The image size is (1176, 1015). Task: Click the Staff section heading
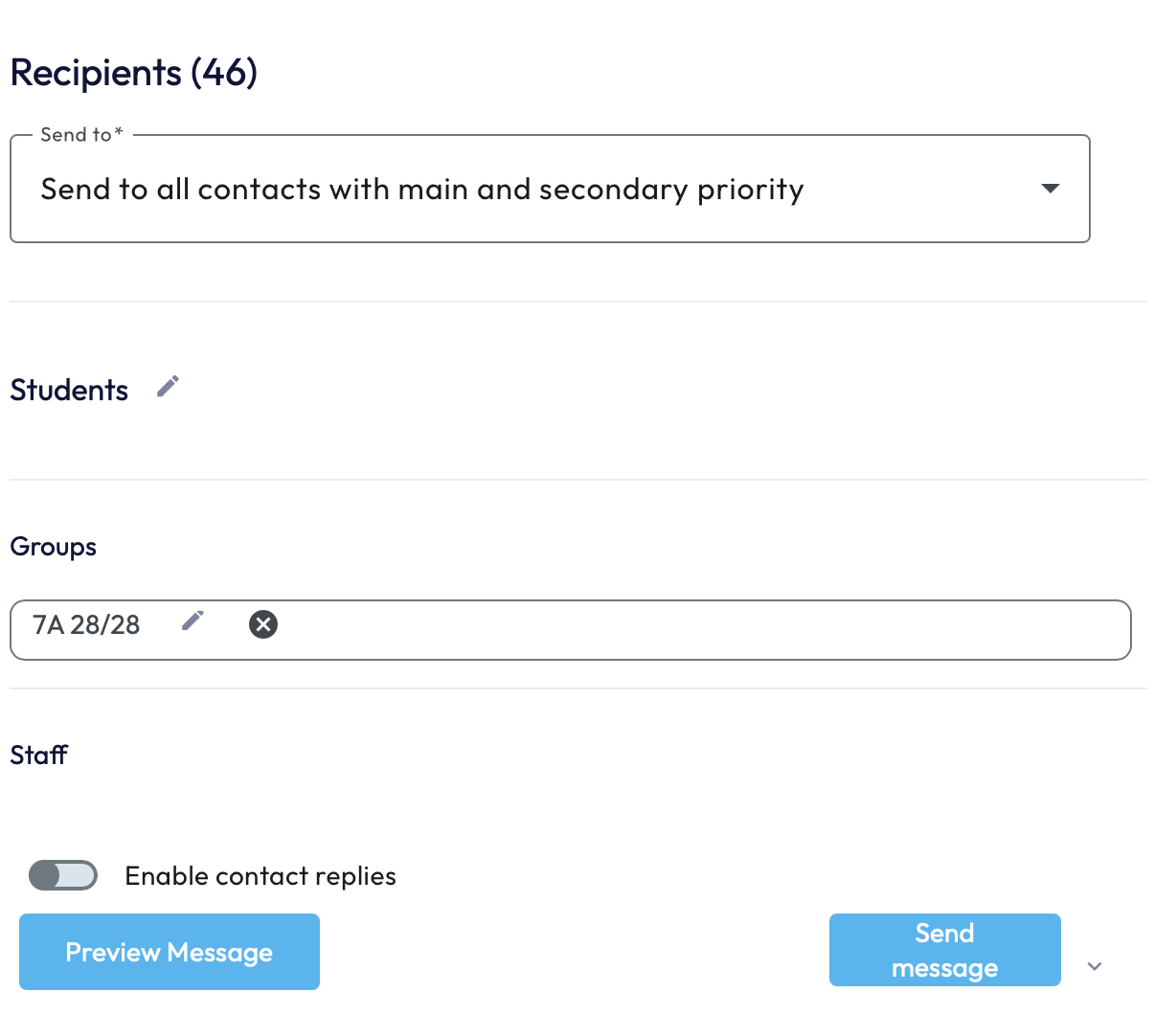tap(39, 756)
